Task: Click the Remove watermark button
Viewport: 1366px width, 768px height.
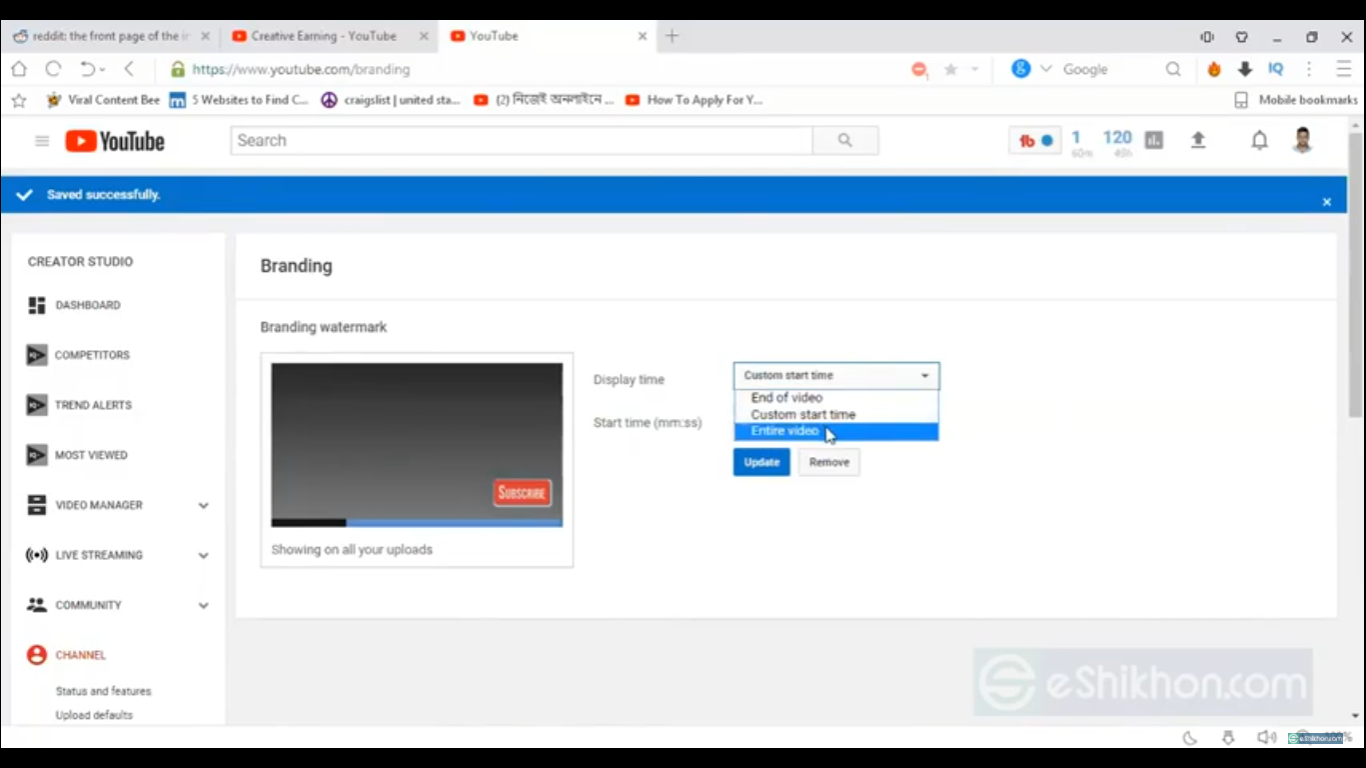Action: [828, 461]
